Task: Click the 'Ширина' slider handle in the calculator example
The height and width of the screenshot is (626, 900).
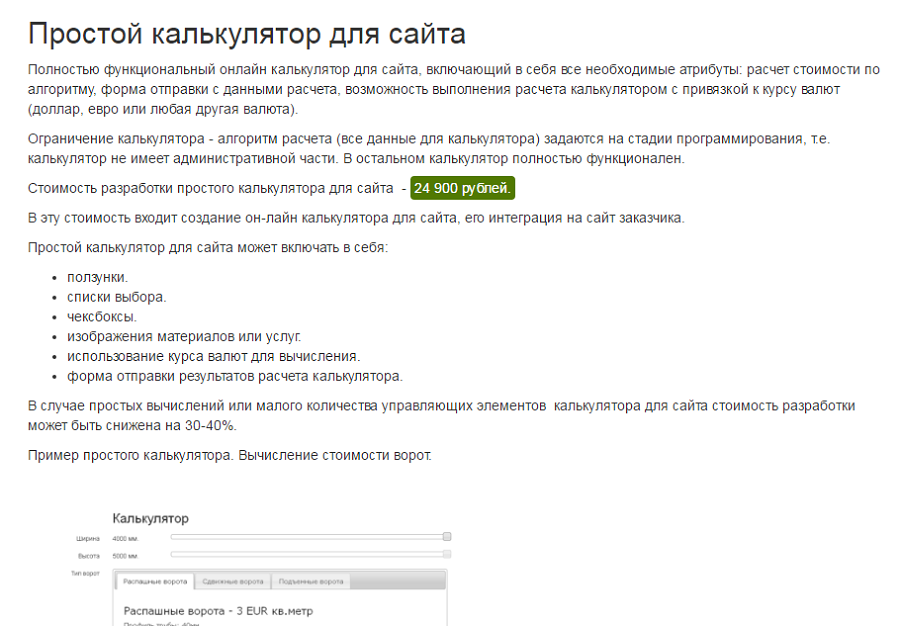Action: (447, 536)
